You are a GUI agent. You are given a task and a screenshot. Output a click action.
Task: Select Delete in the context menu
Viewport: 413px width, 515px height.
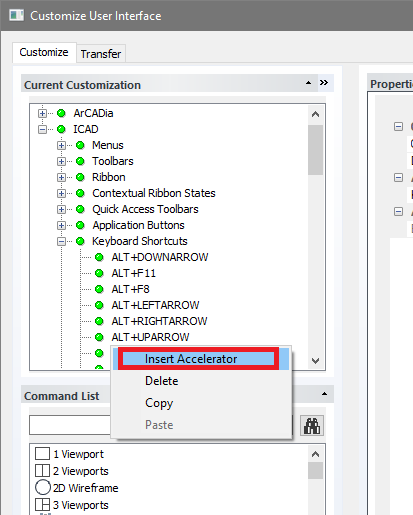162,381
